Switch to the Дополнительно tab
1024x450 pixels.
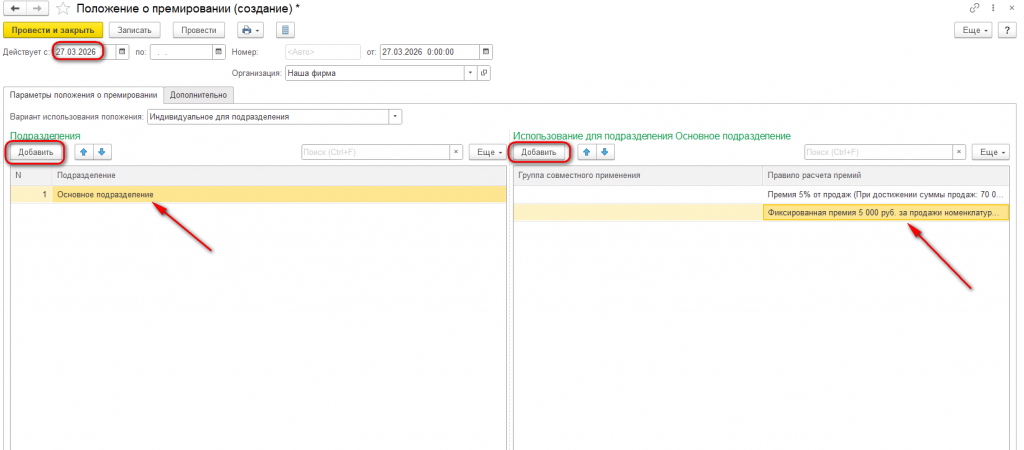199,95
